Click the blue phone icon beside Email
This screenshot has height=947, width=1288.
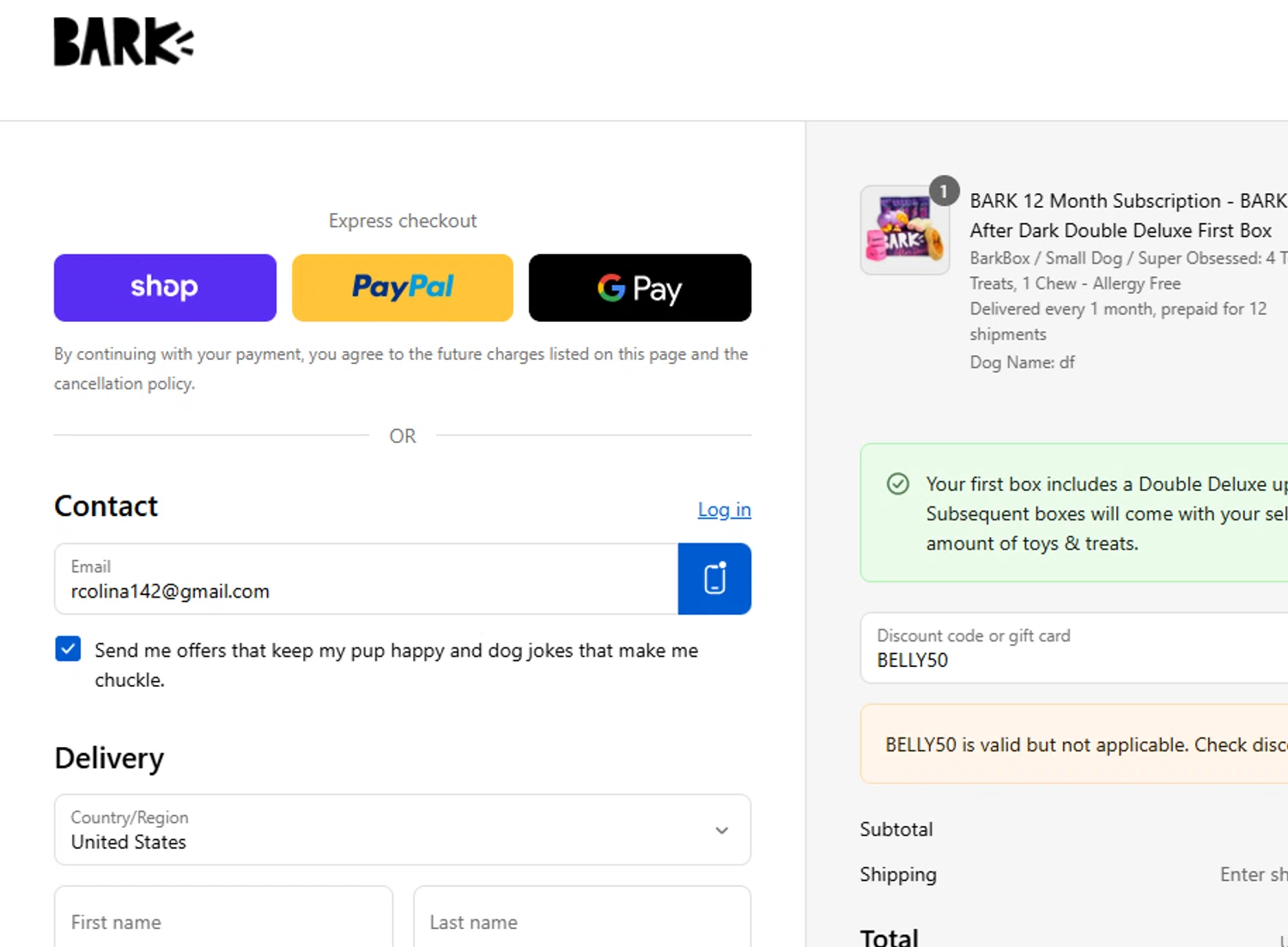coord(714,579)
